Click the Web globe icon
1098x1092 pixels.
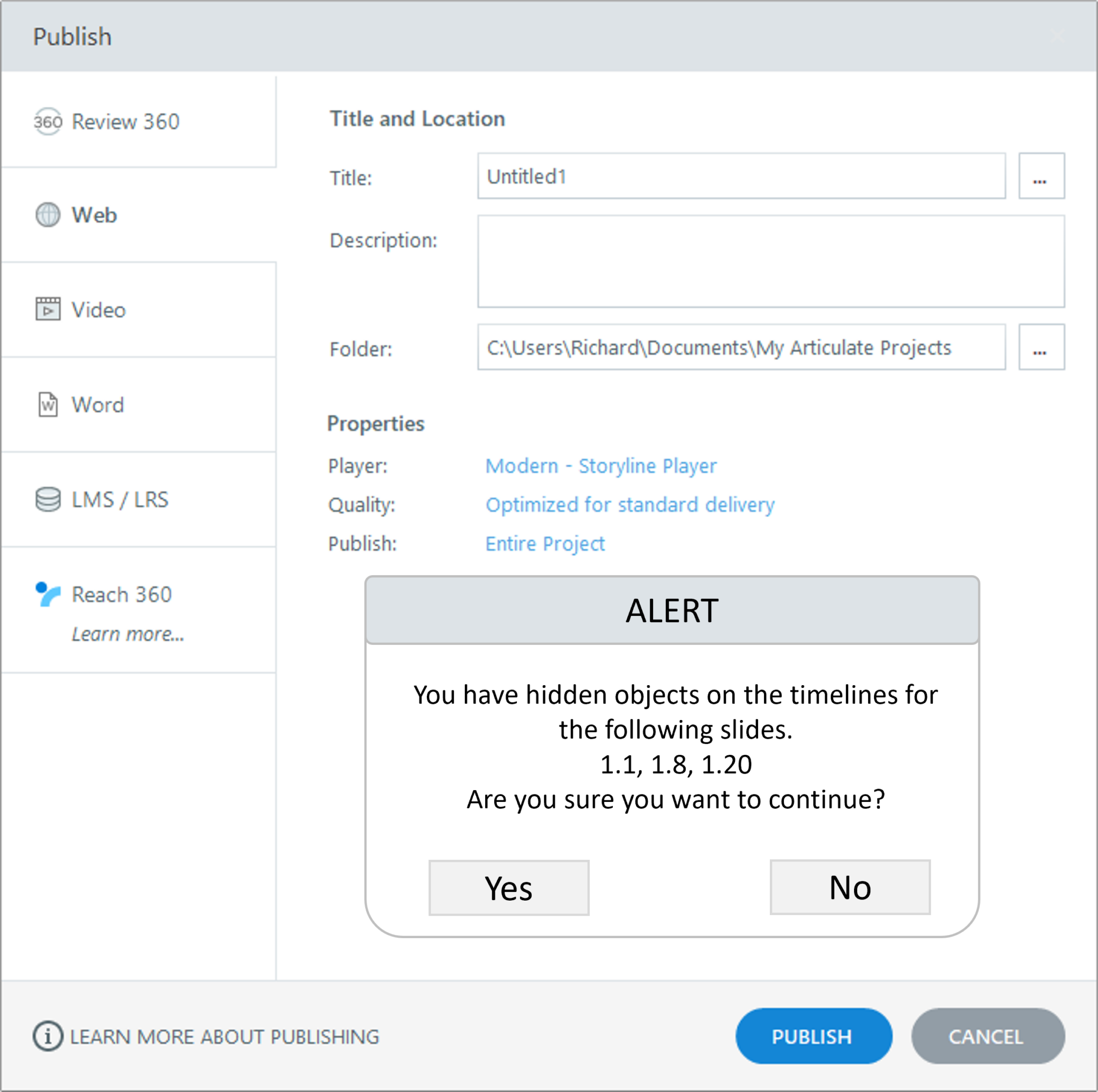pyautogui.click(x=48, y=216)
